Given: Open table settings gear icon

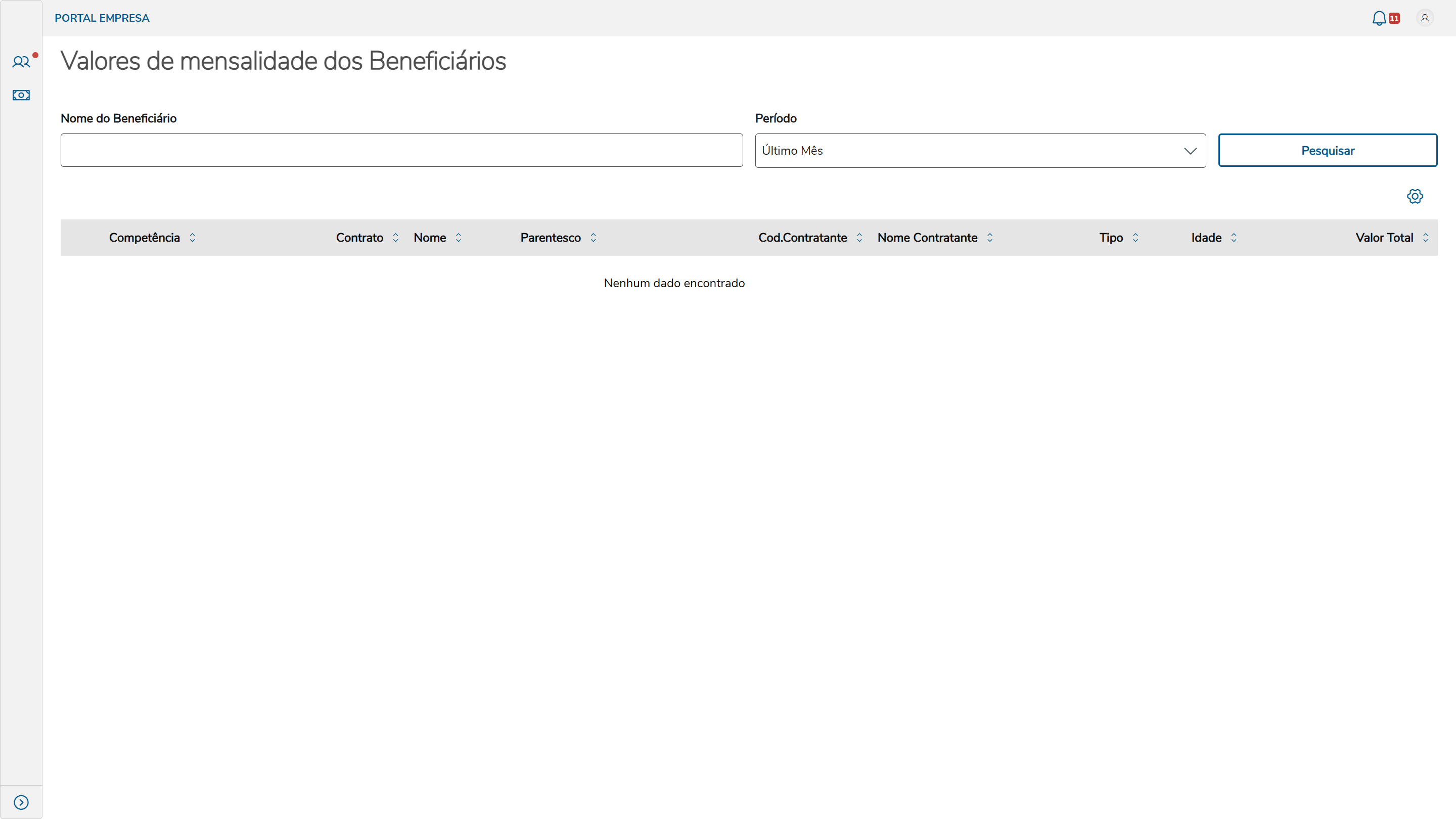Looking at the screenshot, I should coord(1414,196).
